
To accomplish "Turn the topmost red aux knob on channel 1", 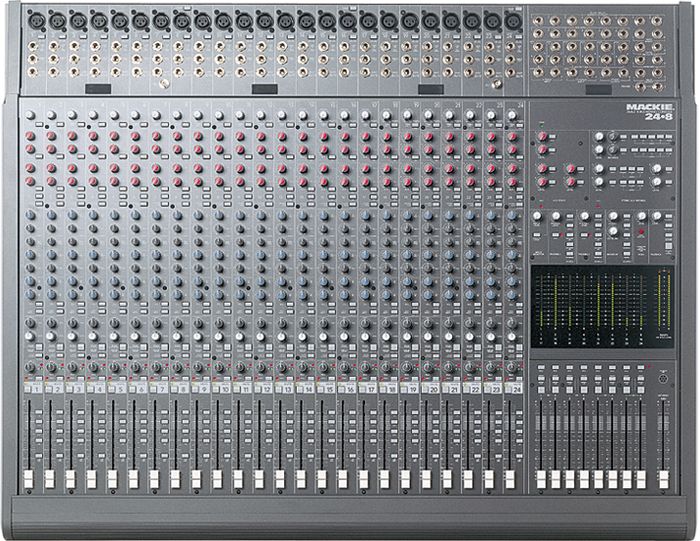I will click(x=30, y=136).
